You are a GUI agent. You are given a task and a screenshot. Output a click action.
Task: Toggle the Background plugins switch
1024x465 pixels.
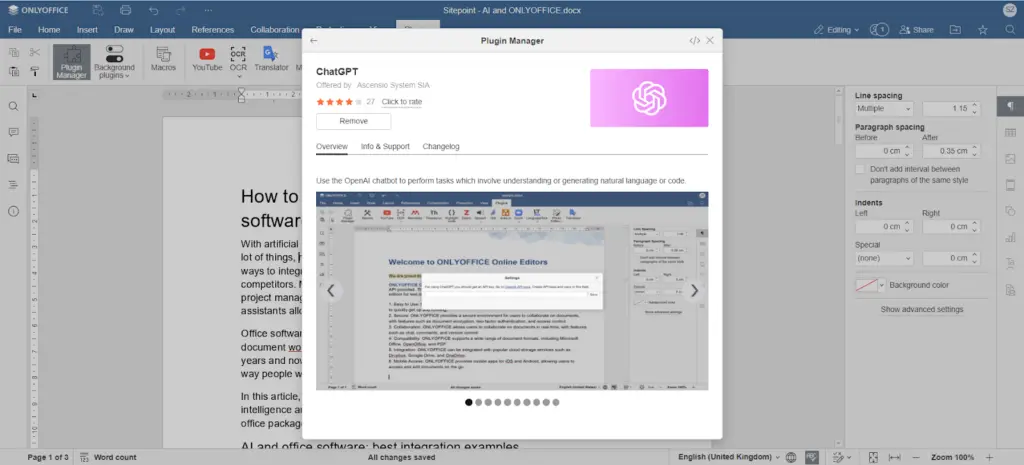(x=114, y=61)
